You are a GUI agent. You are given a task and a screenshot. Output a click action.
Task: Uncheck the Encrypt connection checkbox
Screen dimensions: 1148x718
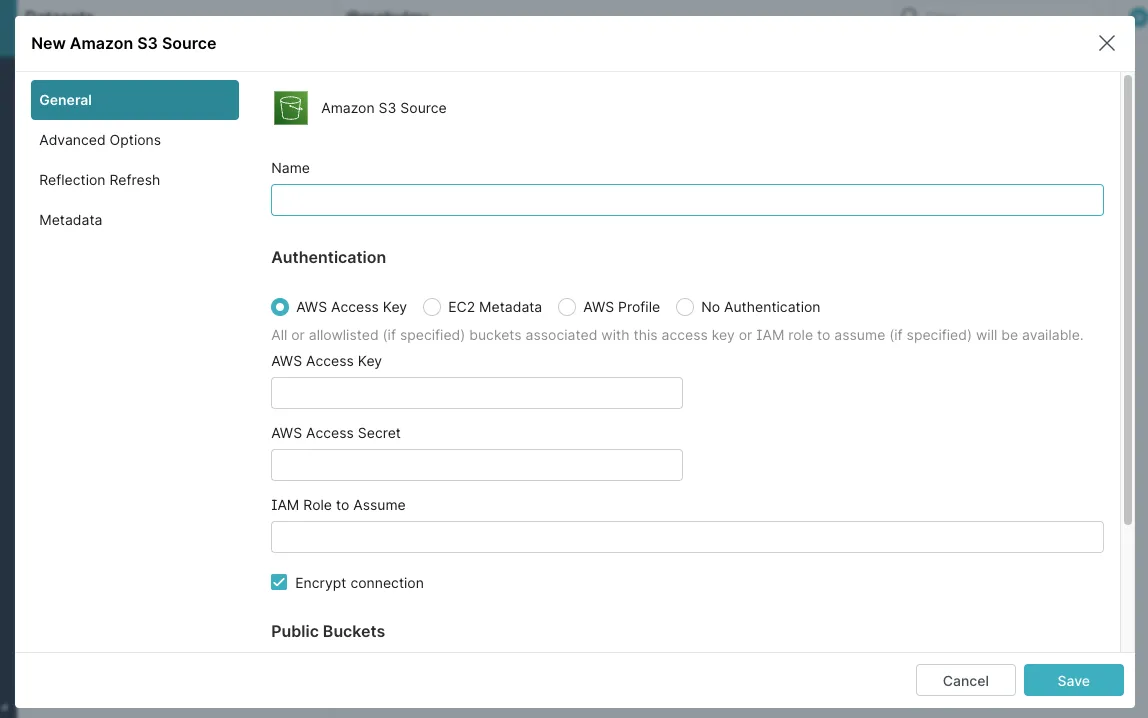click(279, 583)
